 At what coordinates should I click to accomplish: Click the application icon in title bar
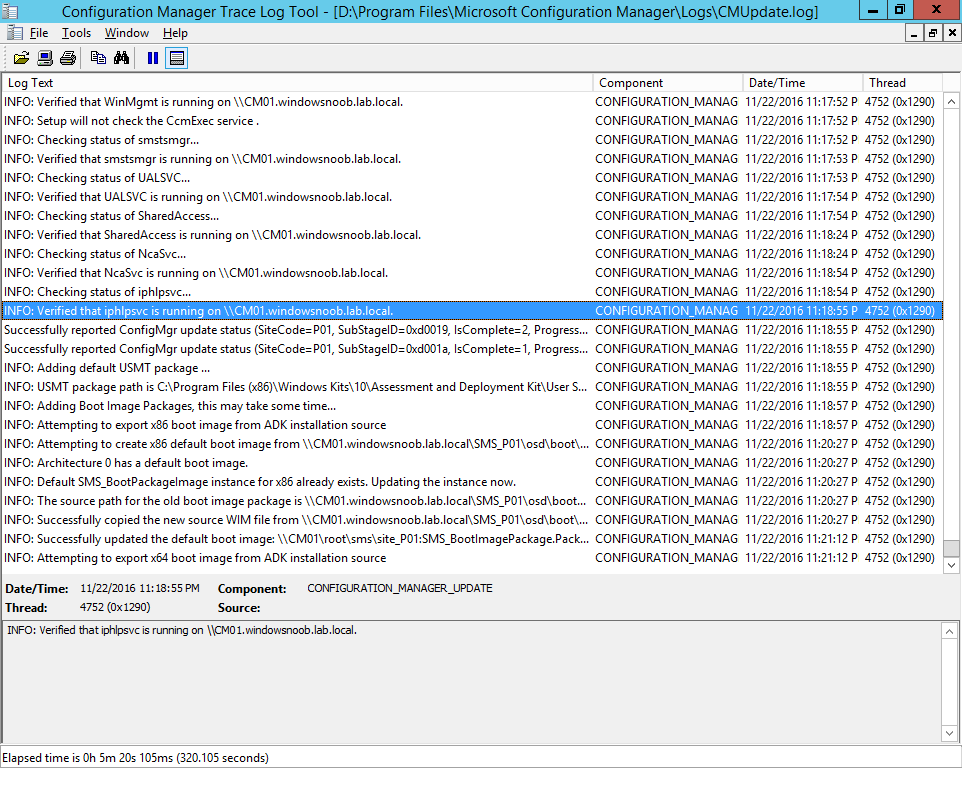(10, 11)
